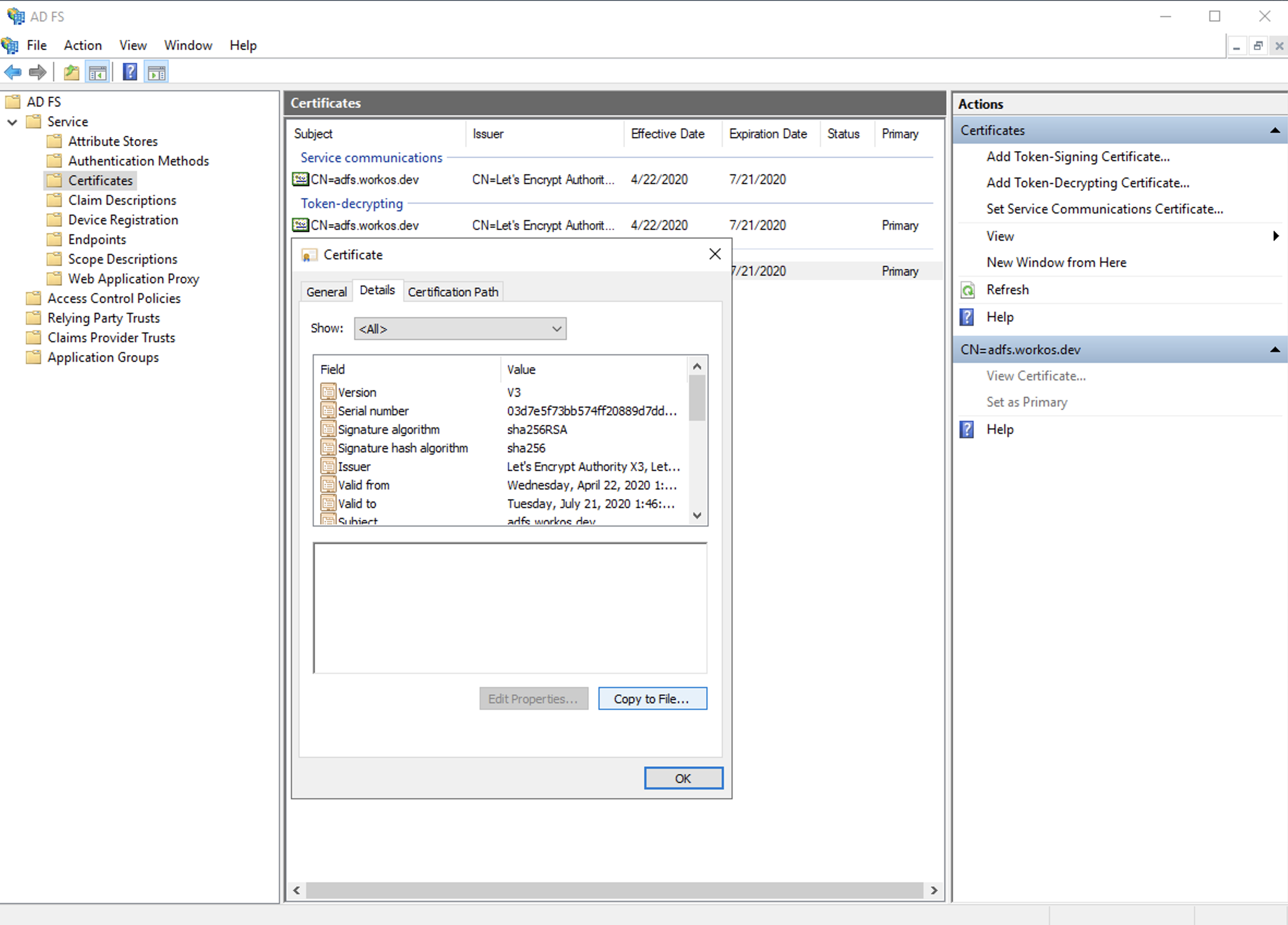The width and height of the screenshot is (1288, 925).
Task: Click the Forward arrow toolbar icon
Action: click(x=38, y=72)
